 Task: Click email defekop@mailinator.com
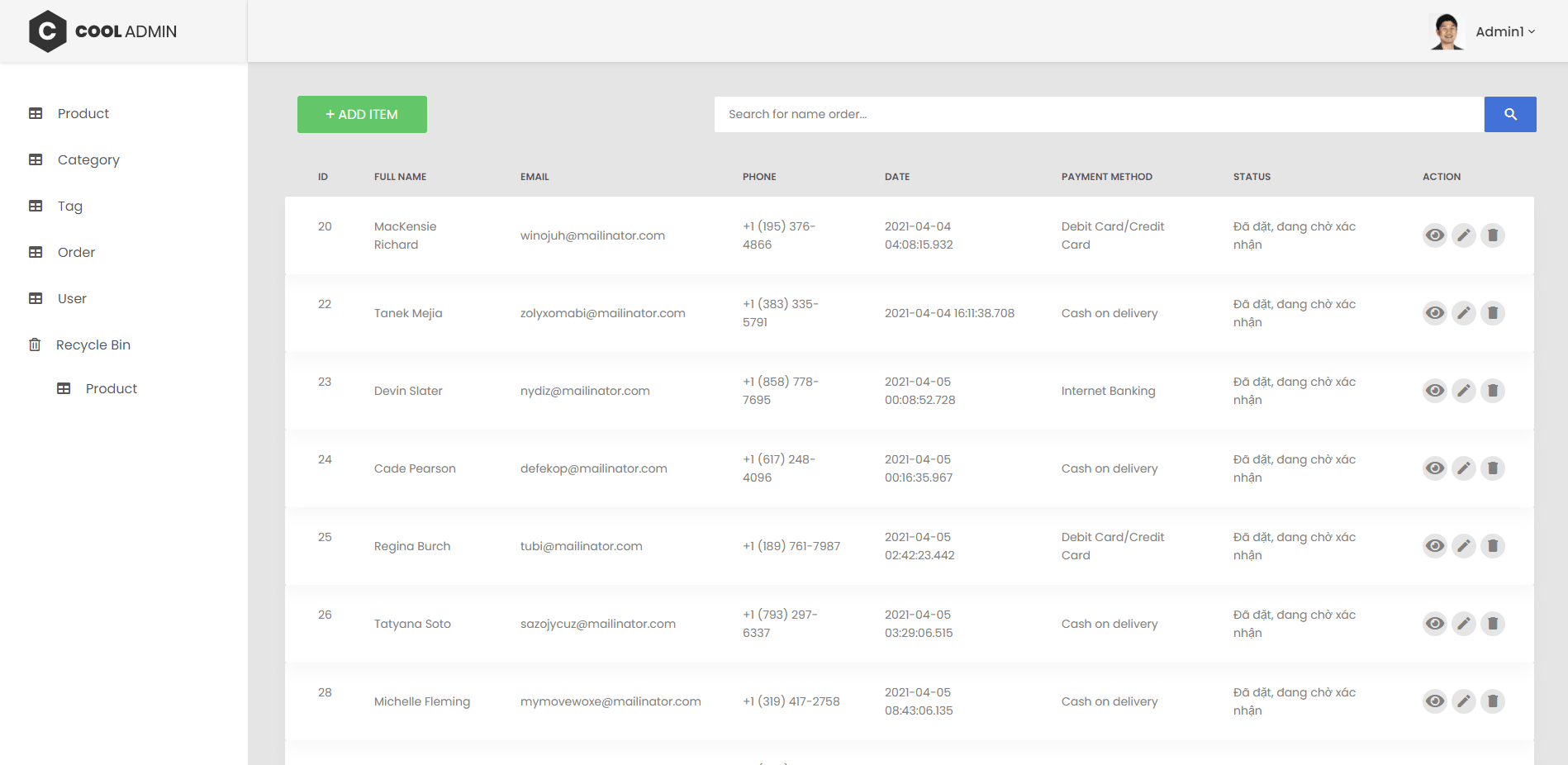click(x=594, y=468)
